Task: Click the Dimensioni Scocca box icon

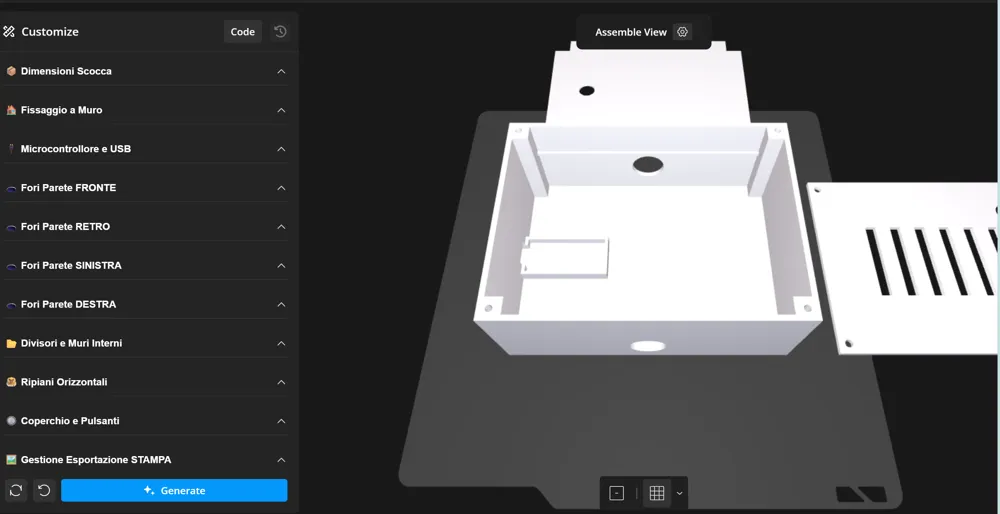Action: [x=11, y=71]
